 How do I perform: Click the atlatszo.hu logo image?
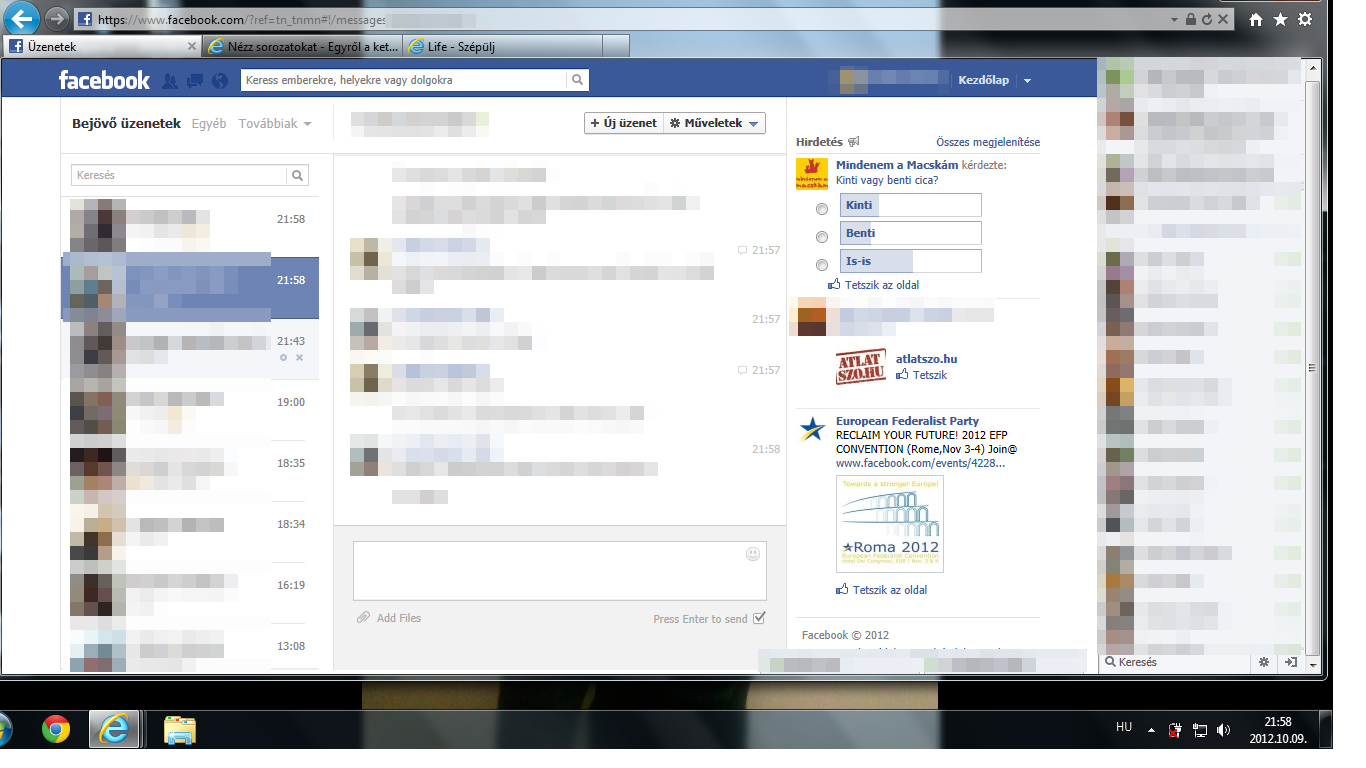(x=861, y=367)
